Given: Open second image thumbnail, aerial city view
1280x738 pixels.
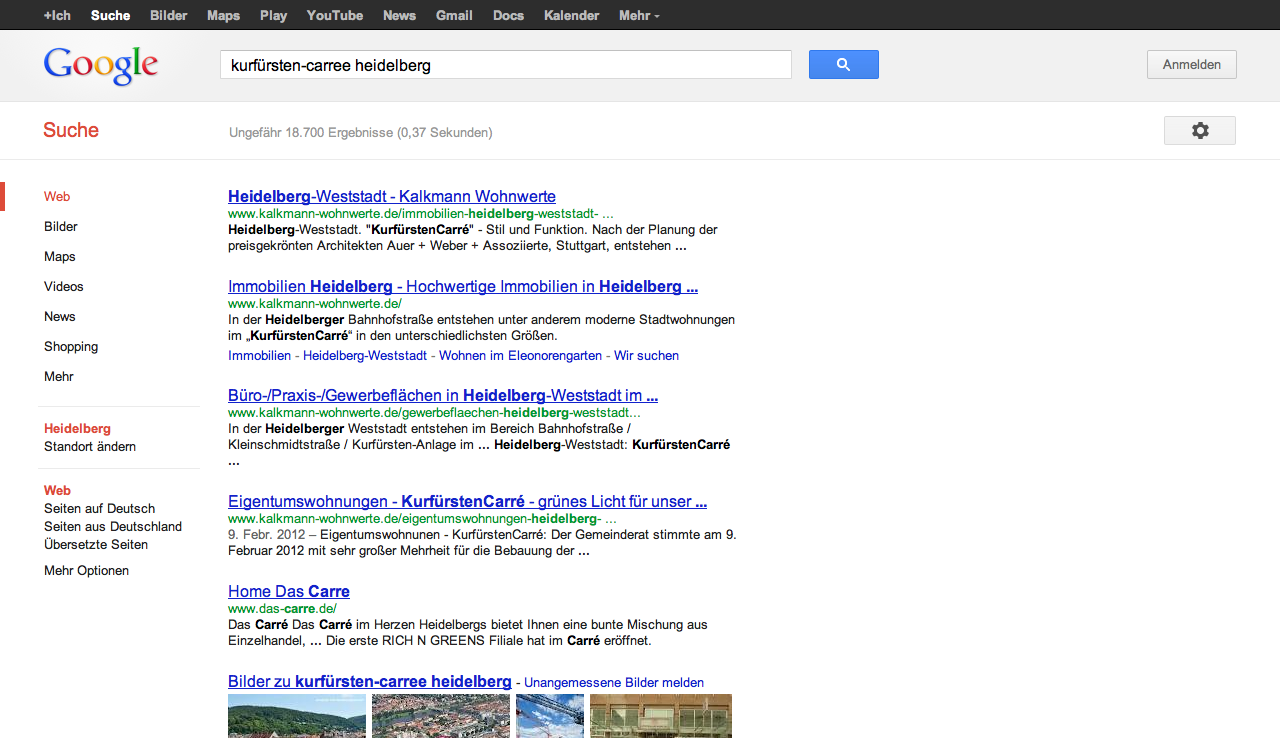Looking at the screenshot, I should 441,716.
